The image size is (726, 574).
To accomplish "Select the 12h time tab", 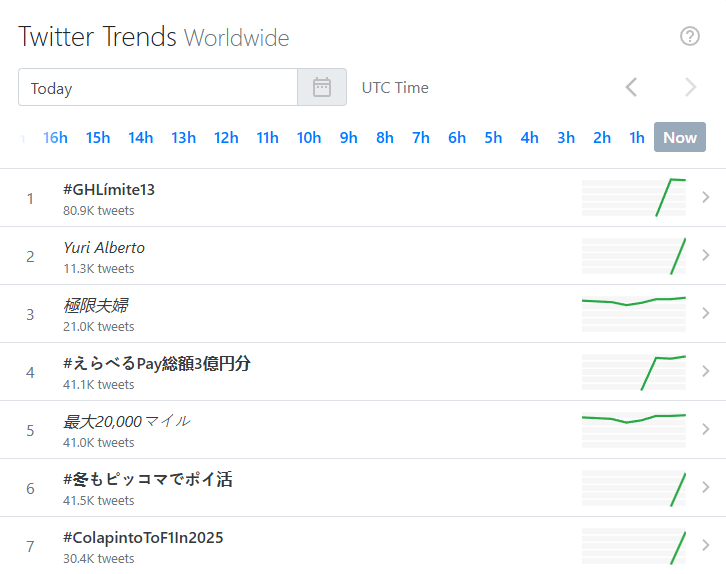I will (226, 137).
